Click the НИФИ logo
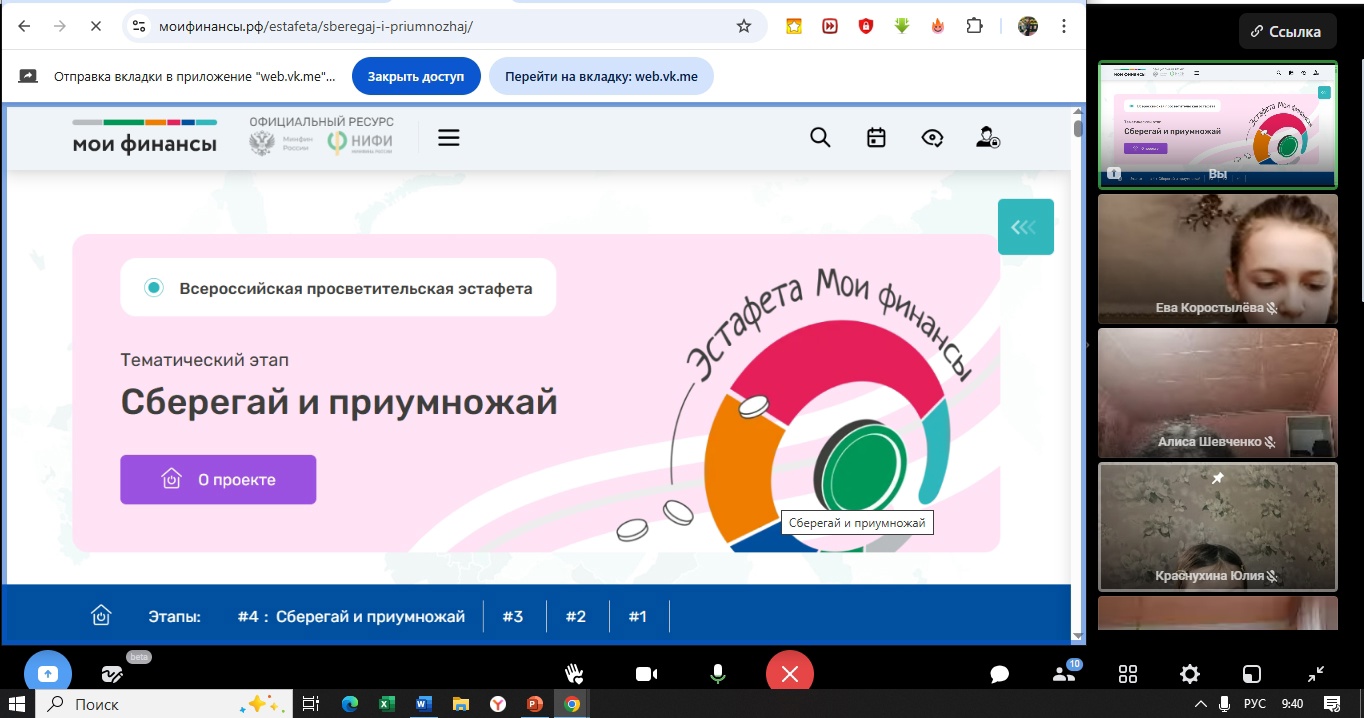The image size is (1364, 718). [360, 143]
